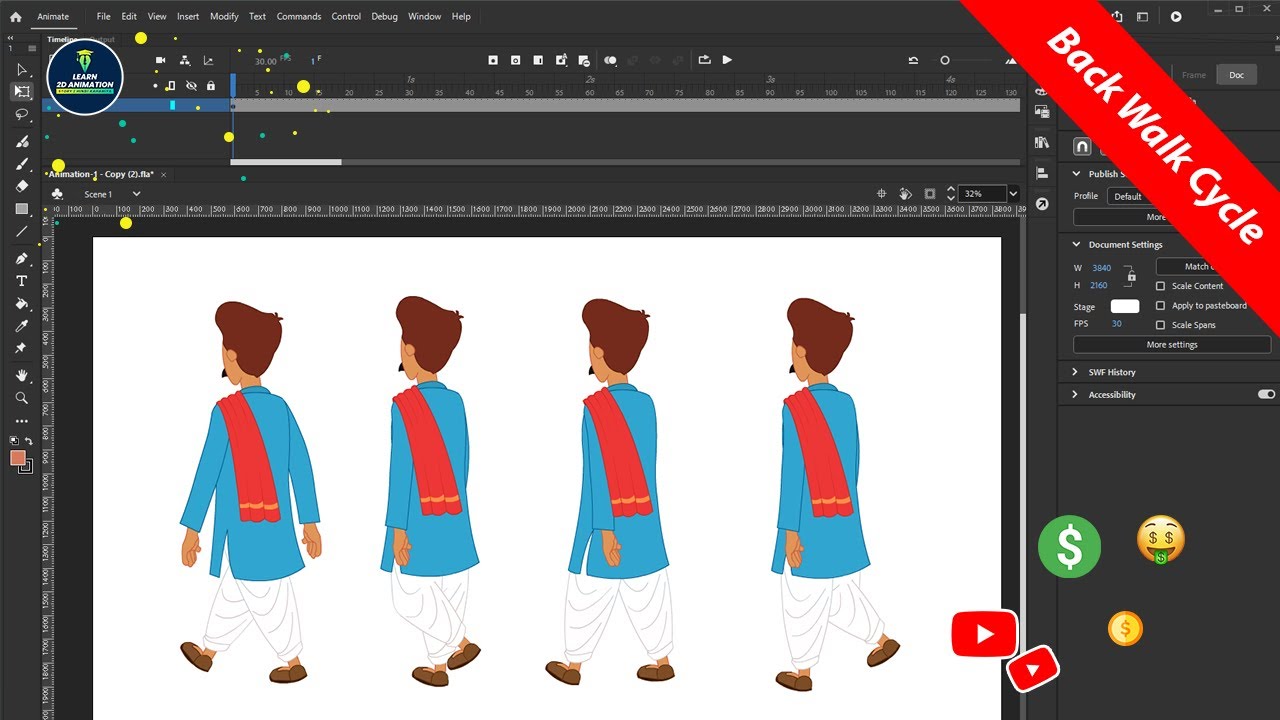Toggle the magnet snap icon in Properties

[x=1082, y=146]
